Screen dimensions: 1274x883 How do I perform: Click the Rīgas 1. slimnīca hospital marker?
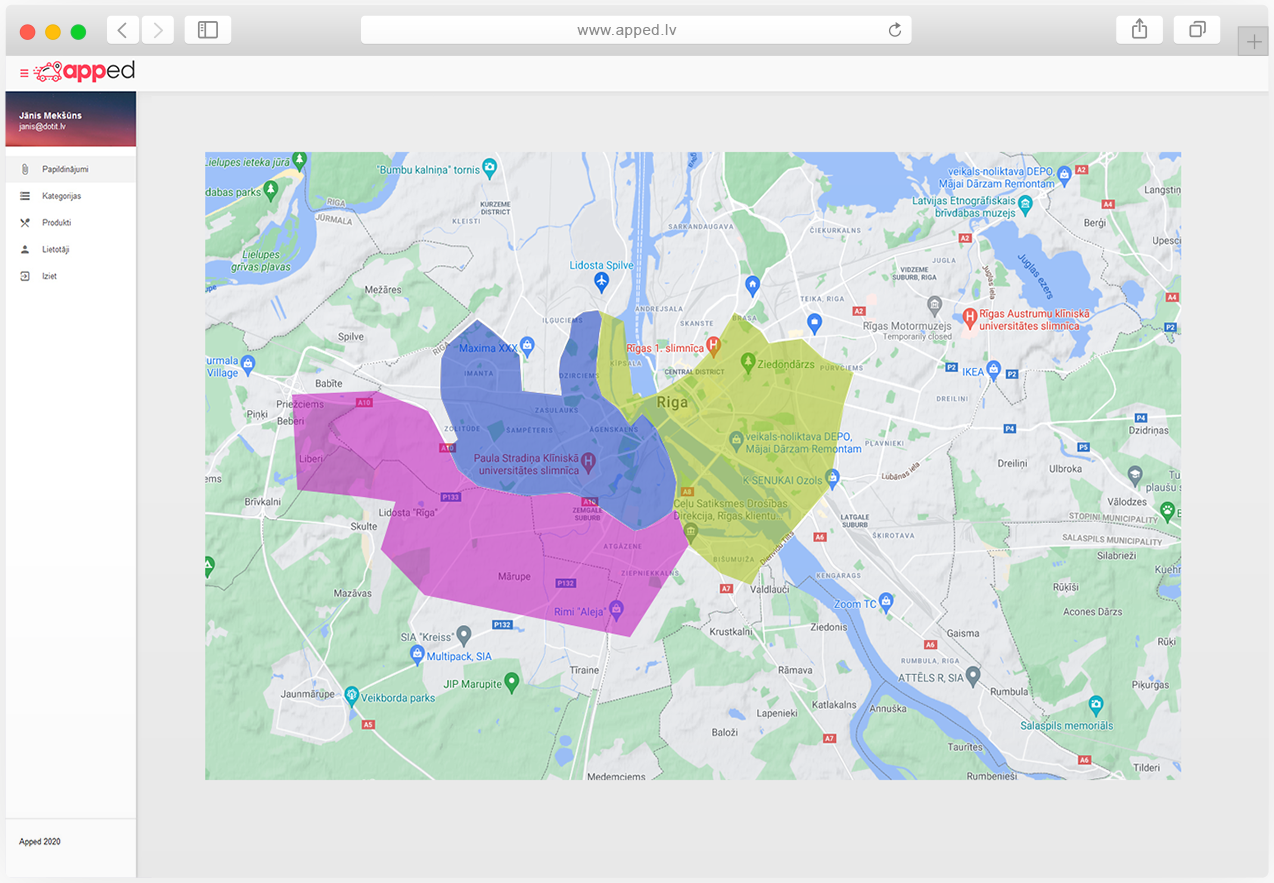coord(713,346)
